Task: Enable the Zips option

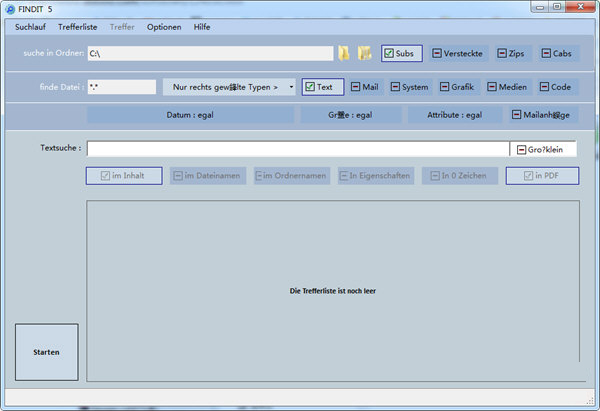Action: pos(511,53)
